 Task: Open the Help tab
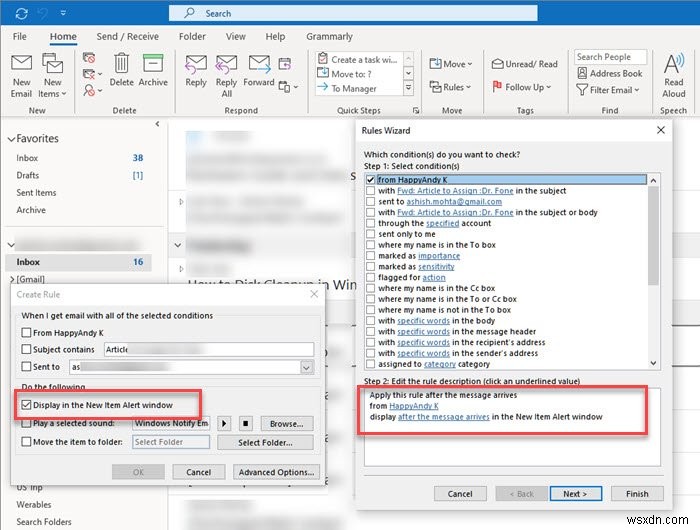point(275,37)
